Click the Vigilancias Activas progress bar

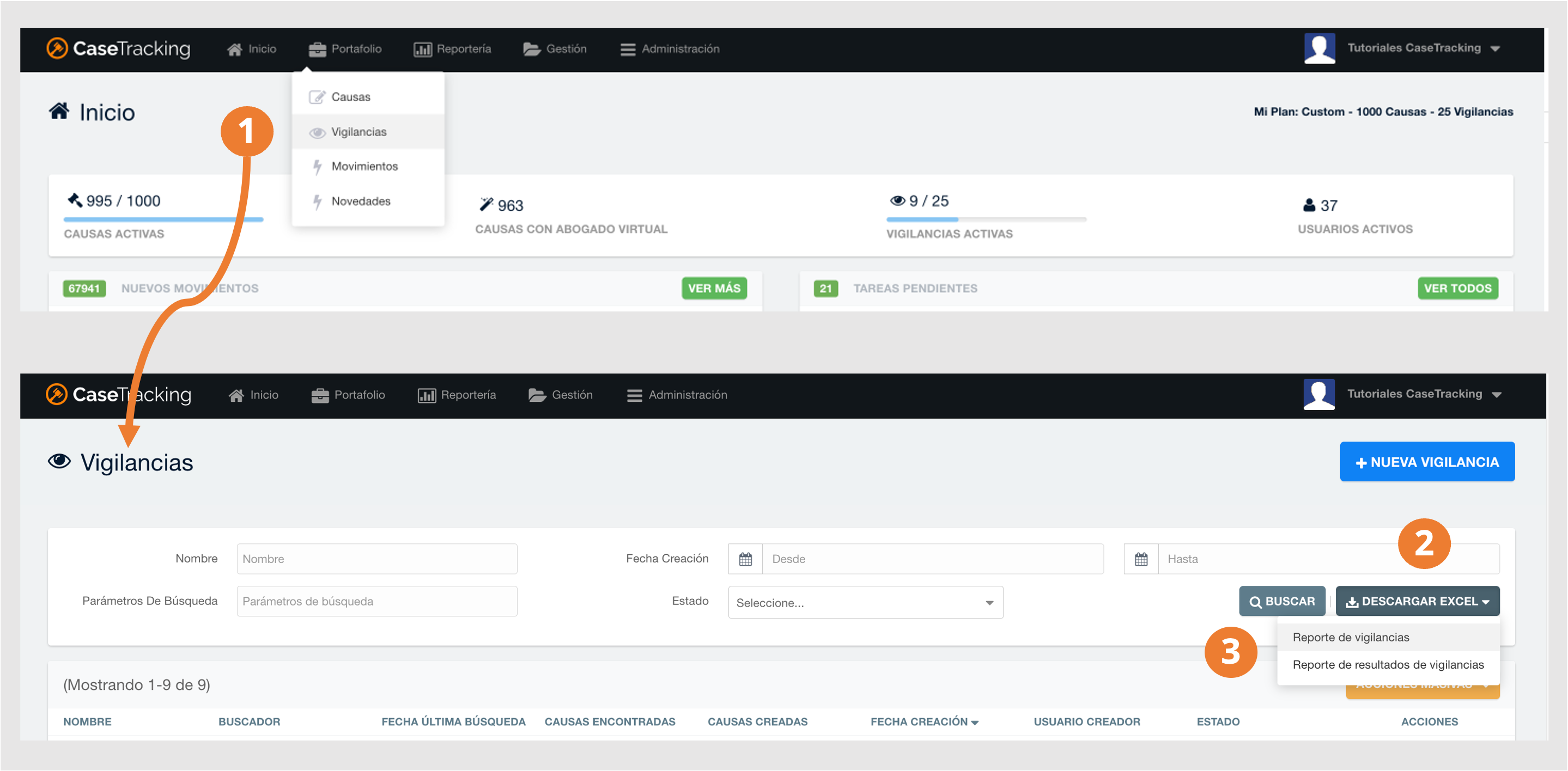986,219
